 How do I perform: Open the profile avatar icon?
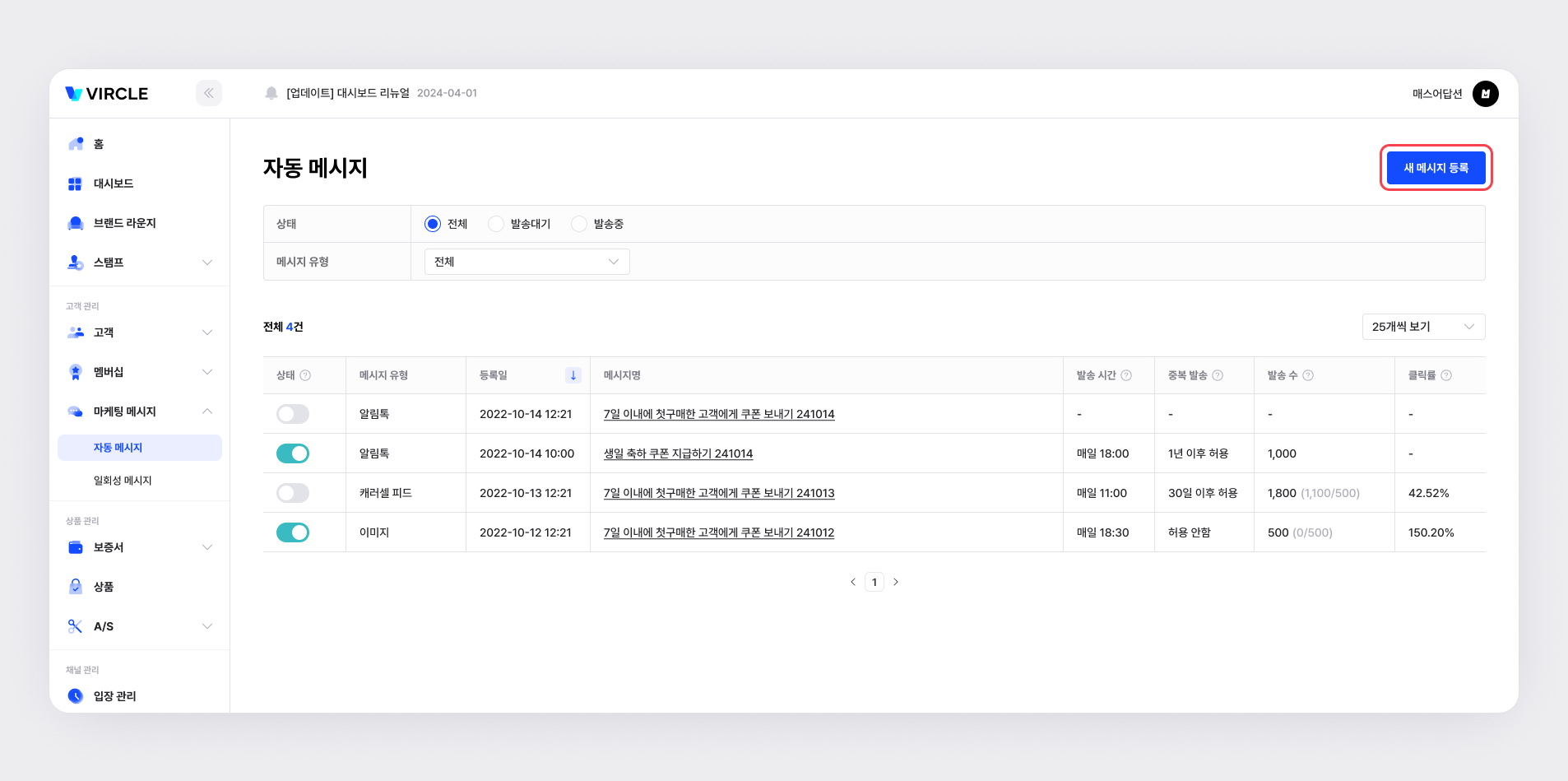[x=1485, y=94]
